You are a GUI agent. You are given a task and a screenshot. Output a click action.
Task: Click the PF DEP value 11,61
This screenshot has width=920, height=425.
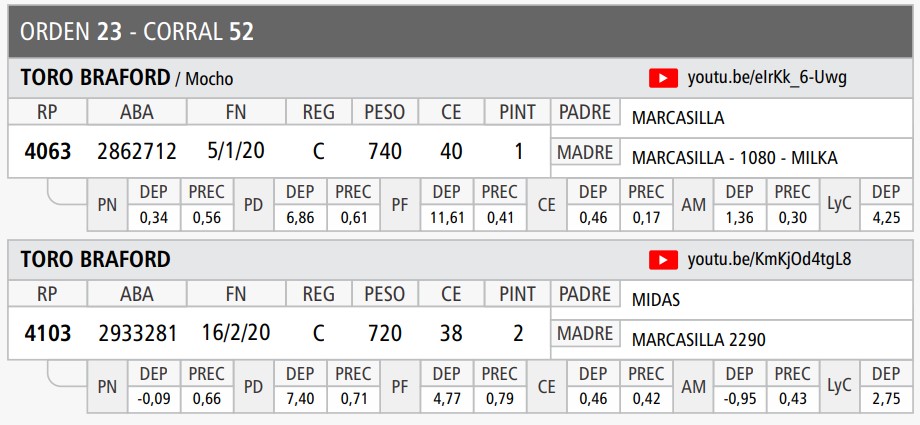coord(445,215)
